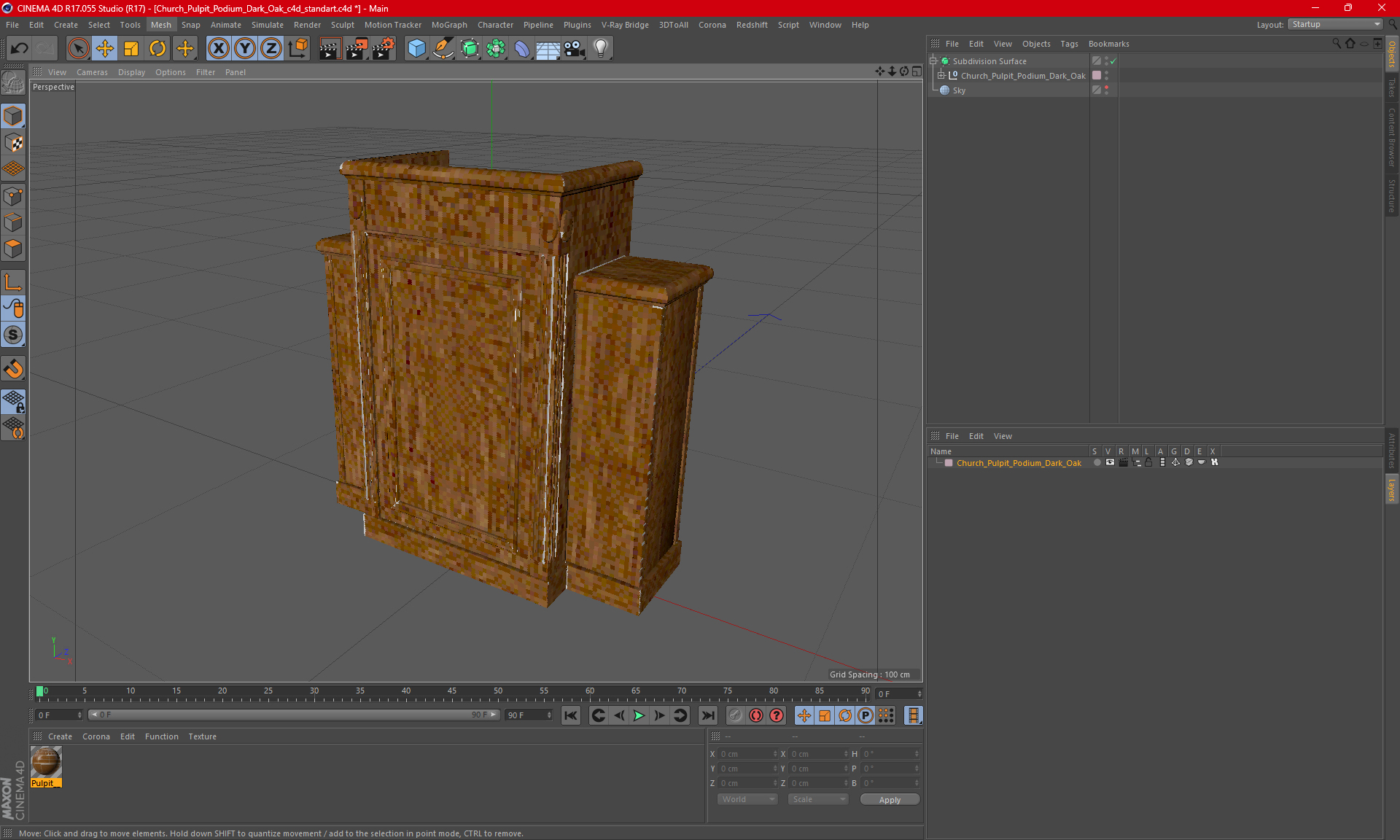Toggle coordinate system icon
This screenshot has height=840, width=1400.
tap(297, 49)
